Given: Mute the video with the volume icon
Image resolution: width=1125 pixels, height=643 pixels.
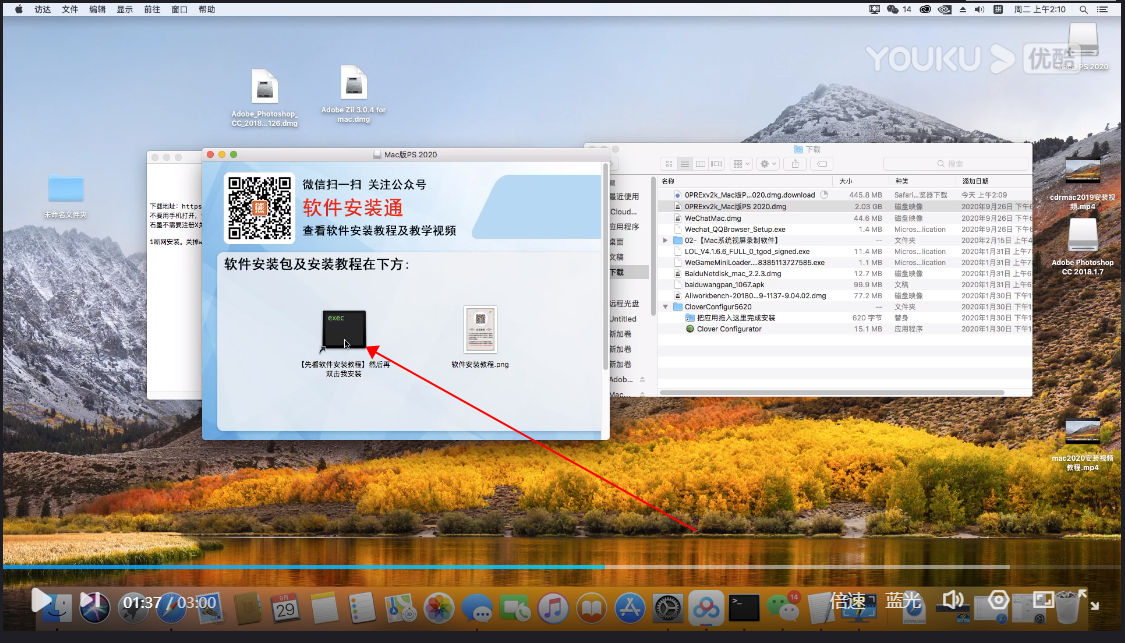Looking at the screenshot, I should click(x=951, y=600).
